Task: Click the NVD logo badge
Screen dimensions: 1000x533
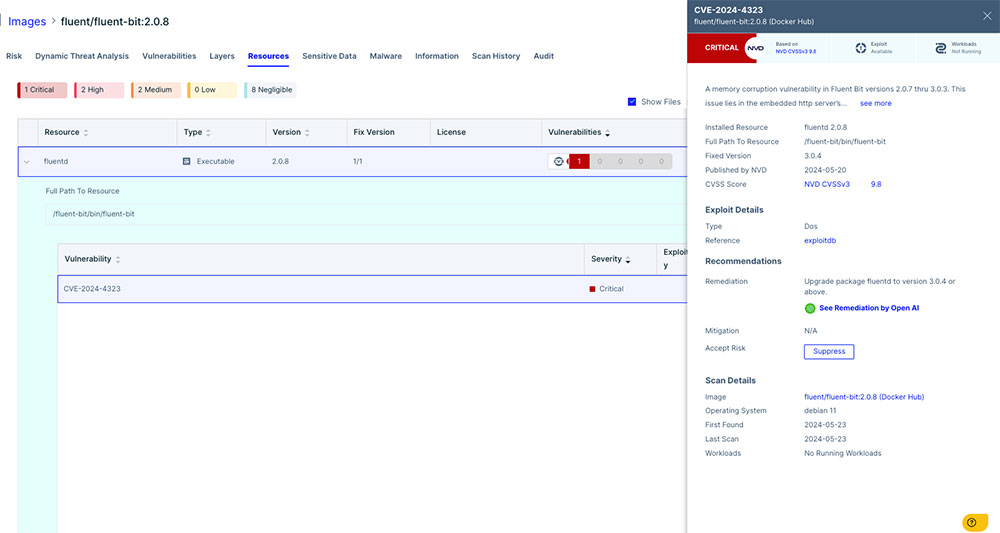Action: pyautogui.click(x=755, y=48)
